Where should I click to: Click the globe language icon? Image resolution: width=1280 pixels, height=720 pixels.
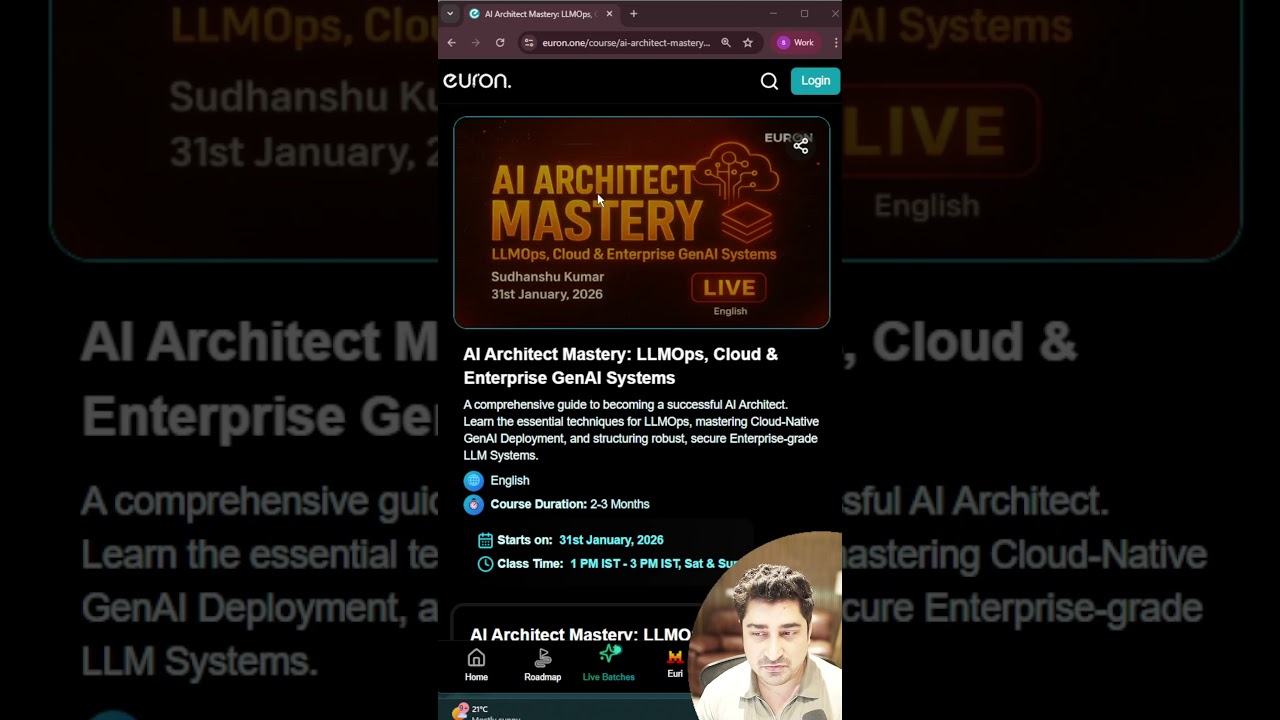click(x=474, y=481)
